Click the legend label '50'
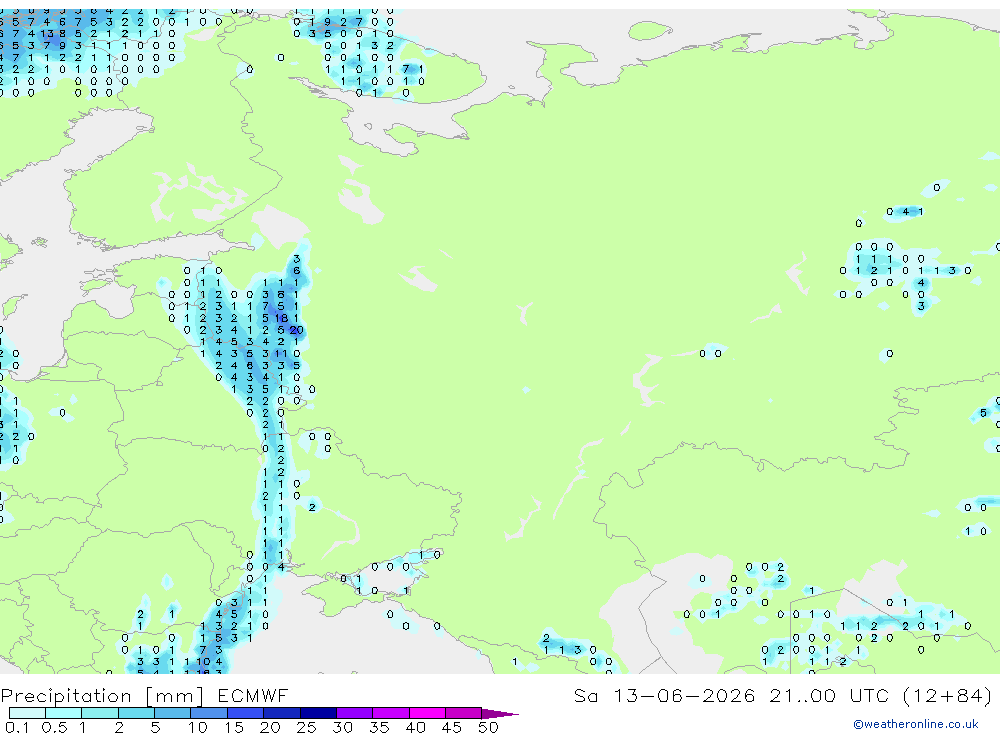Screen dimensions: 1000x733 488,727
